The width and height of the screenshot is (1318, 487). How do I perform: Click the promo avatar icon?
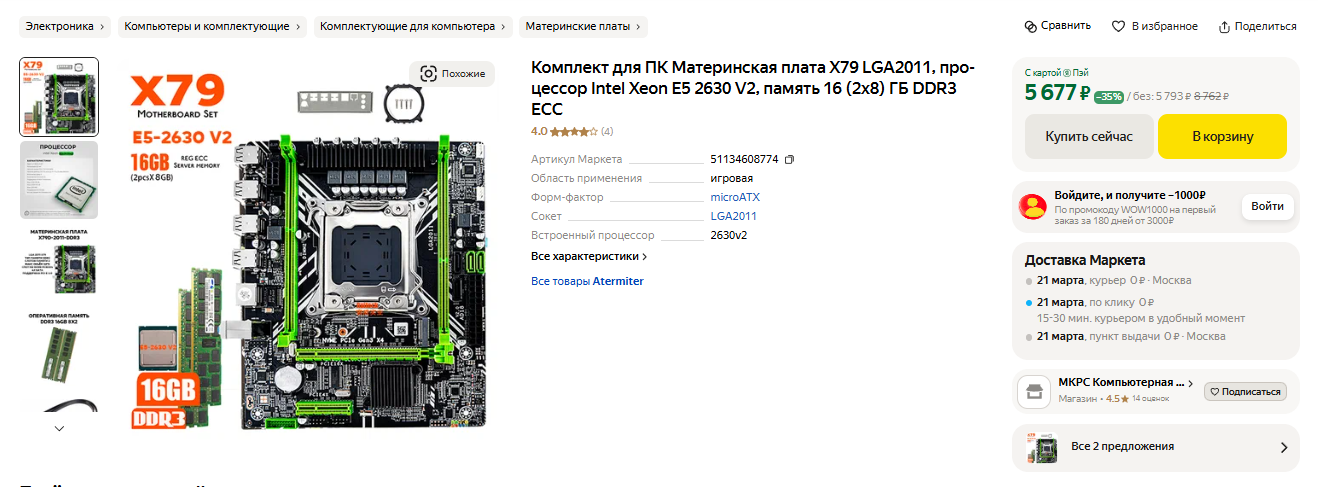[x=1033, y=207]
